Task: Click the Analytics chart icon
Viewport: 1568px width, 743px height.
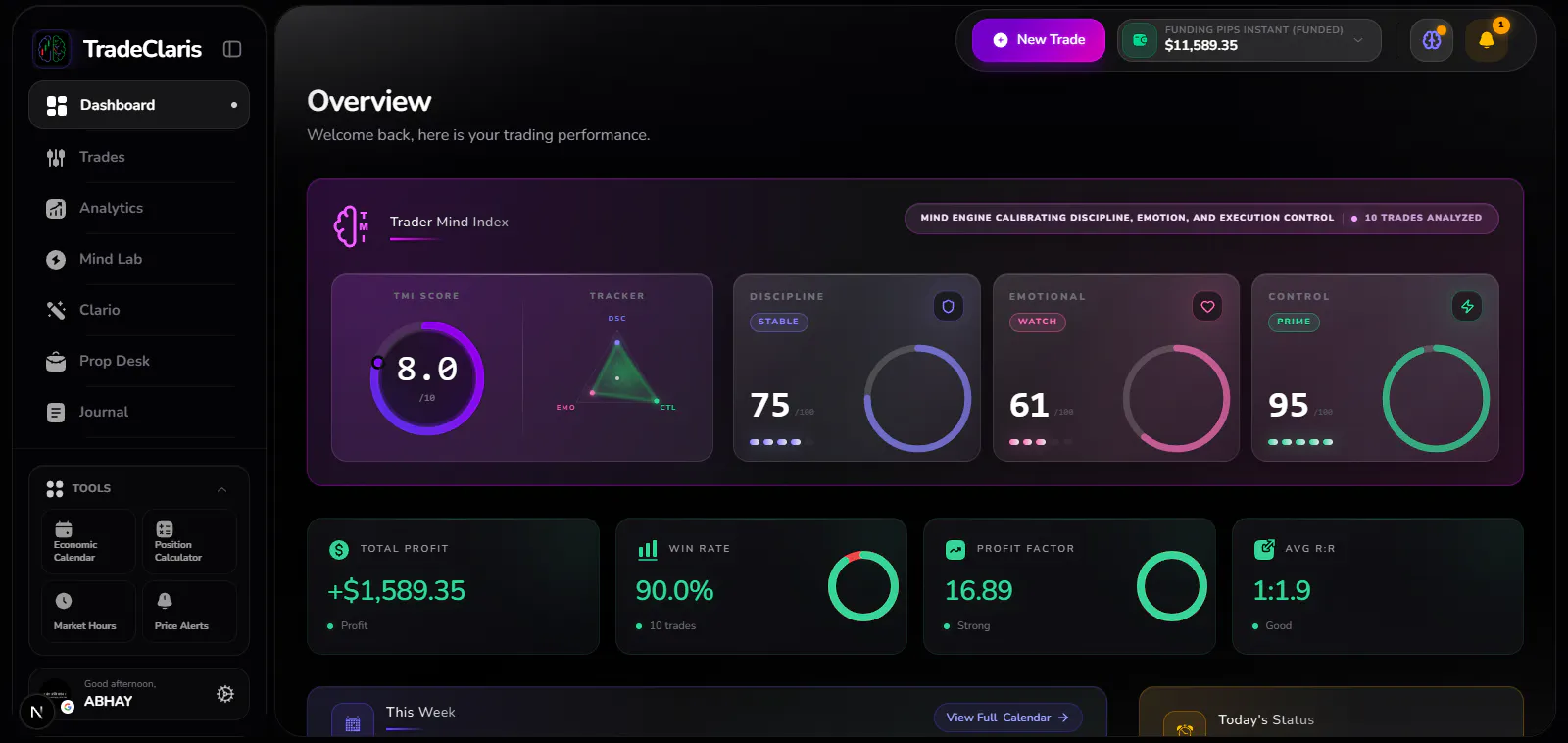Action: coord(56,208)
